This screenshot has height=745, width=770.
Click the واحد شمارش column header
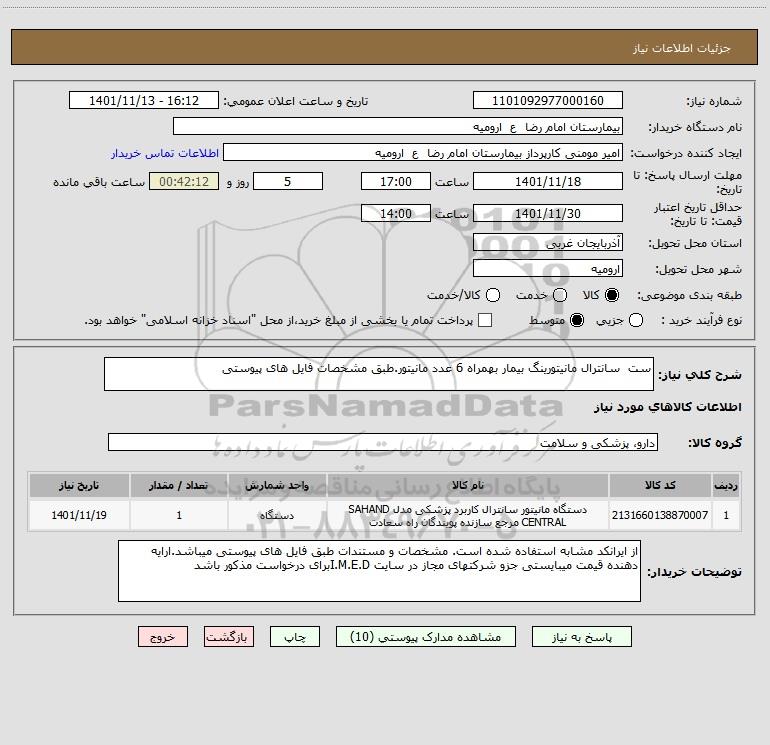coord(277,486)
